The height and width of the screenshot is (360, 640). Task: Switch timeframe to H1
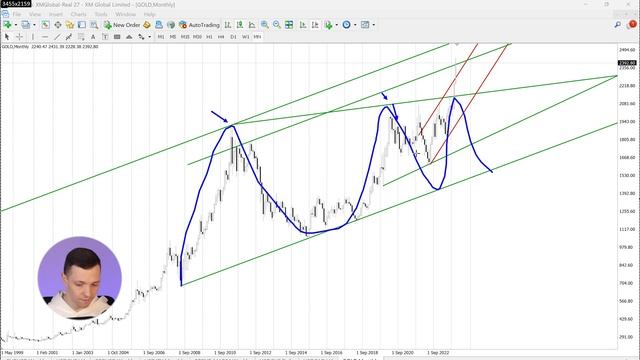(209, 37)
